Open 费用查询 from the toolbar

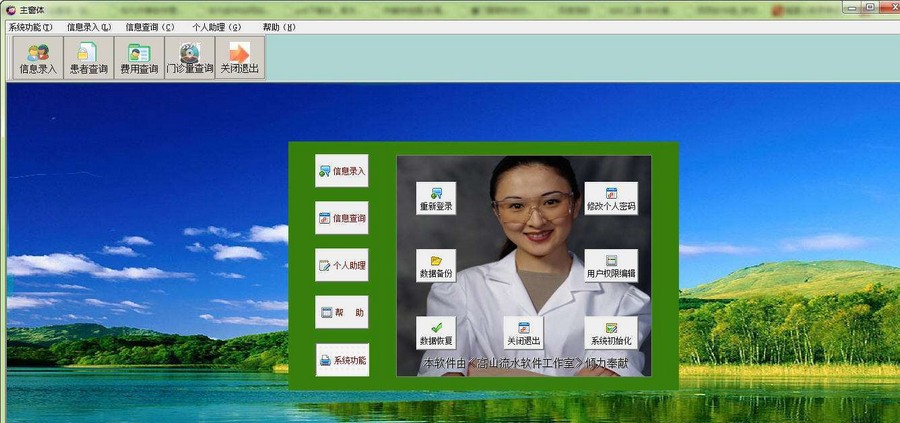coord(139,57)
